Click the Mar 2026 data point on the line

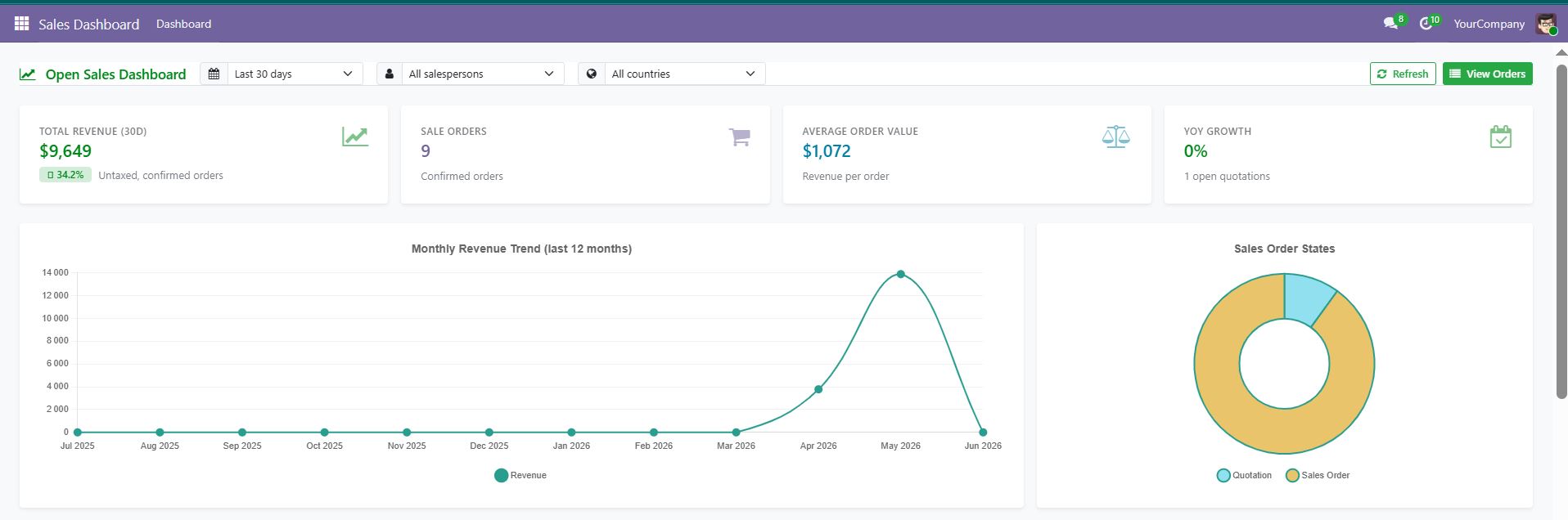(736, 432)
